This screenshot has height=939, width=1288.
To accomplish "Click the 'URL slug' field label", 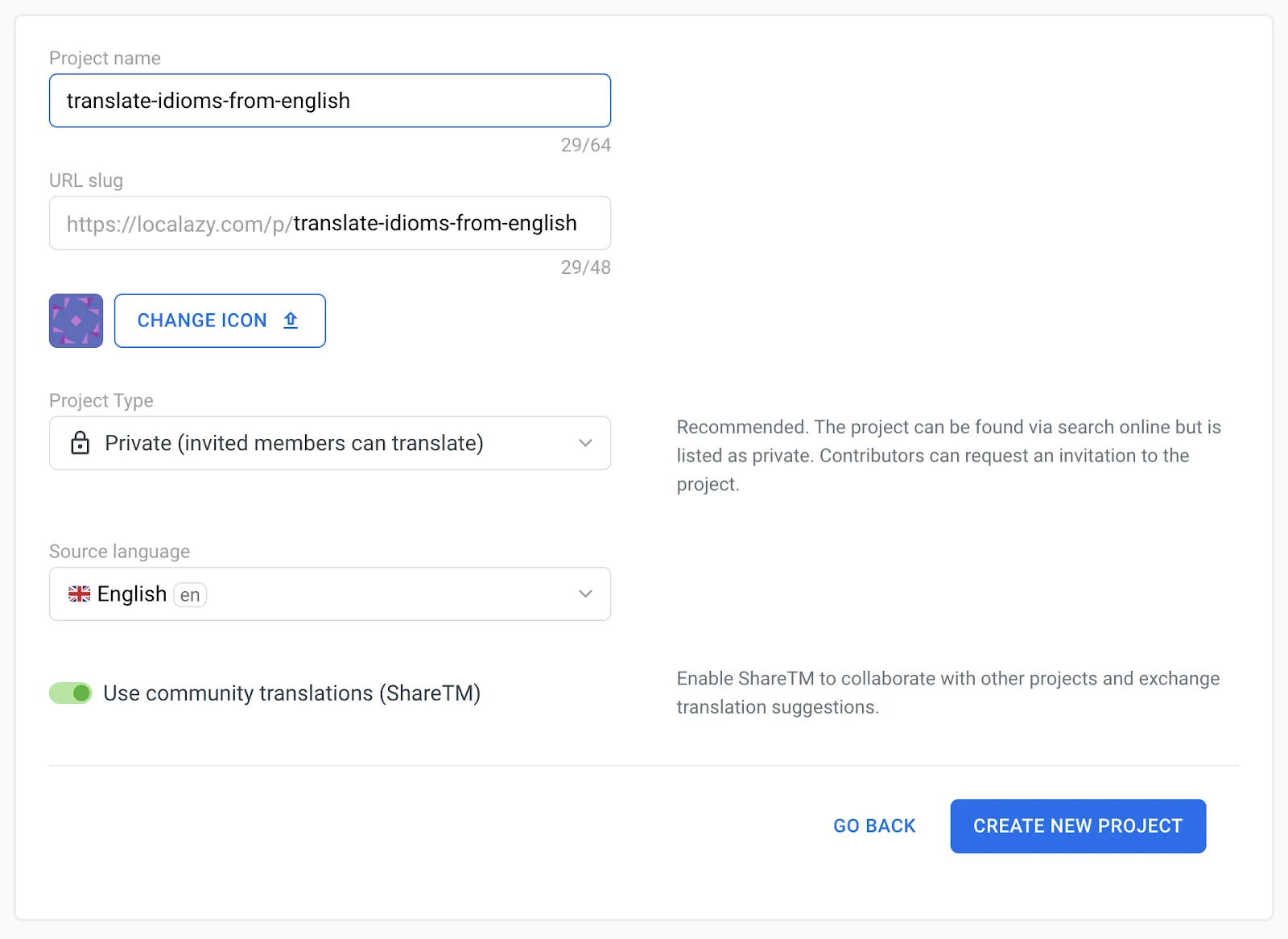I will pos(86,180).
